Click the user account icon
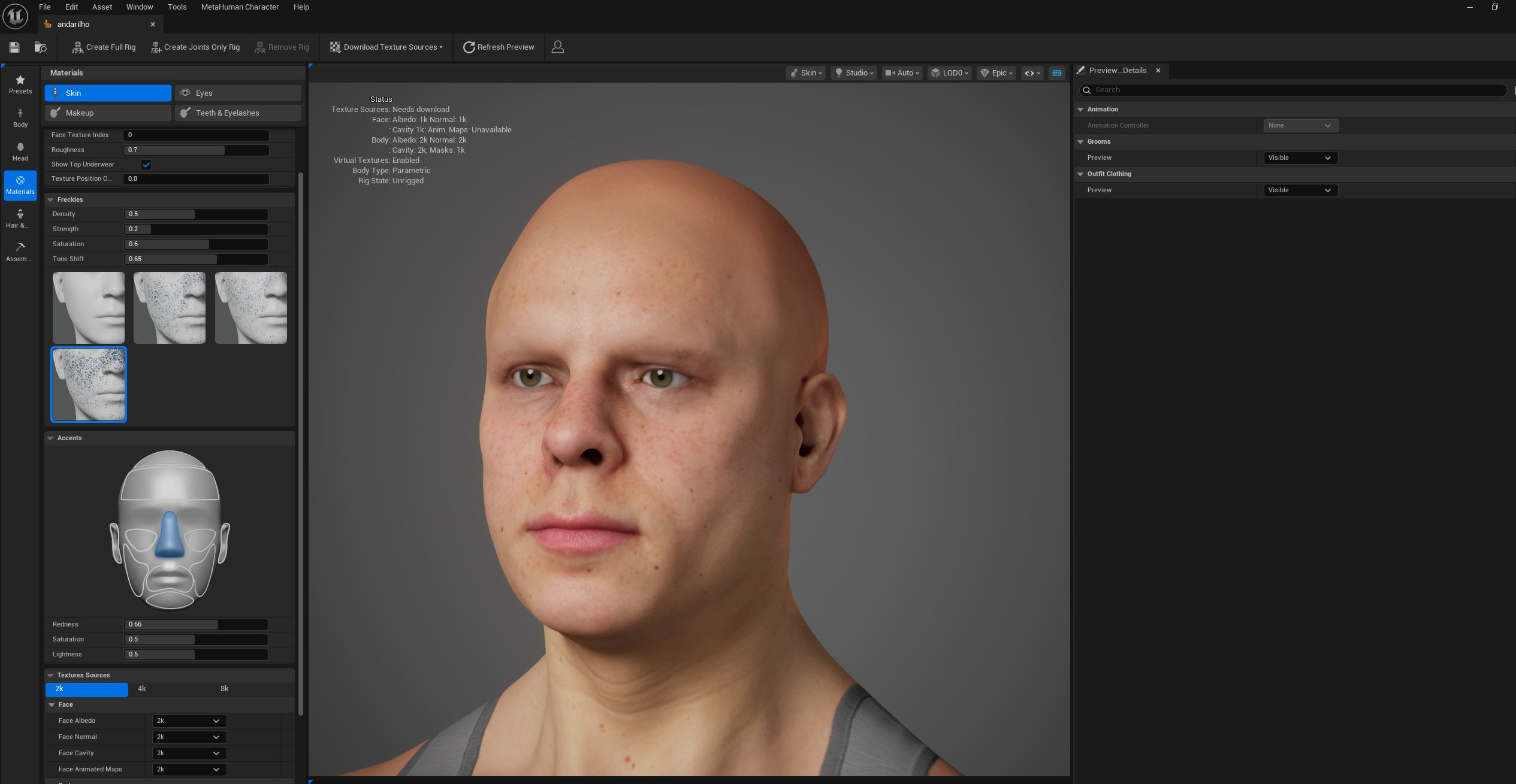The height and width of the screenshot is (784, 1516). 557,47
